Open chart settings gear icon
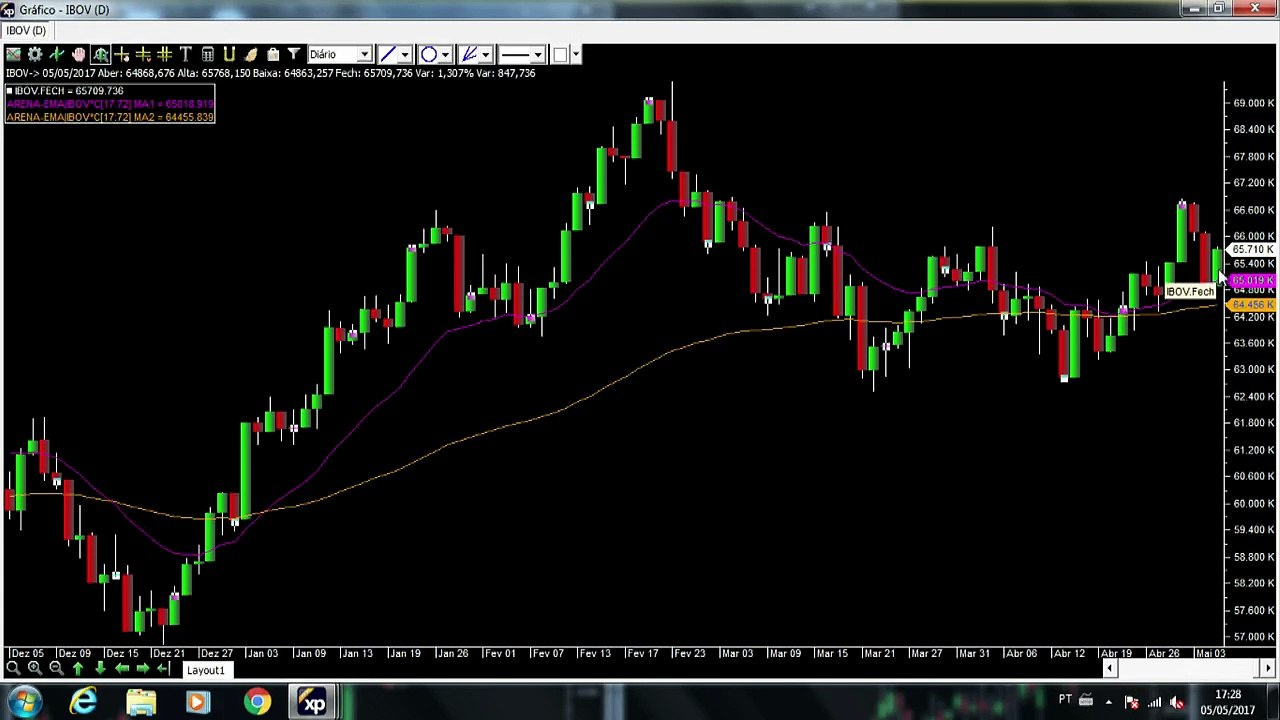Image resolution: width=1280 pixels, height=720 pixels. pyautogui.click(x=35, y=54)
